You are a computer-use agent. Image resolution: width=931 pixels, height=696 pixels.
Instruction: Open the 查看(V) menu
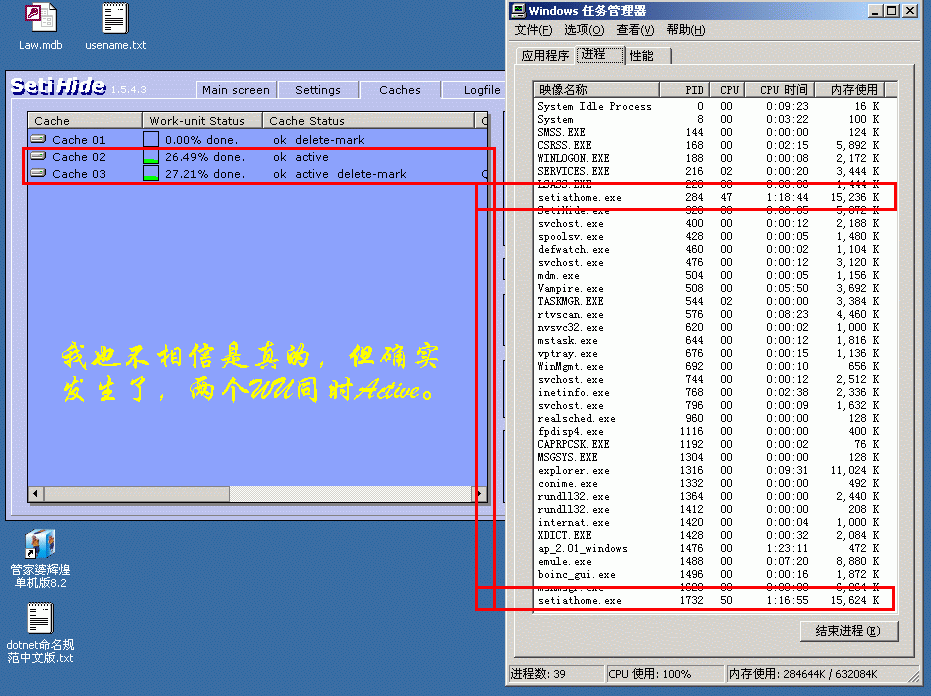pyautogui.click(x=635, y=30)
